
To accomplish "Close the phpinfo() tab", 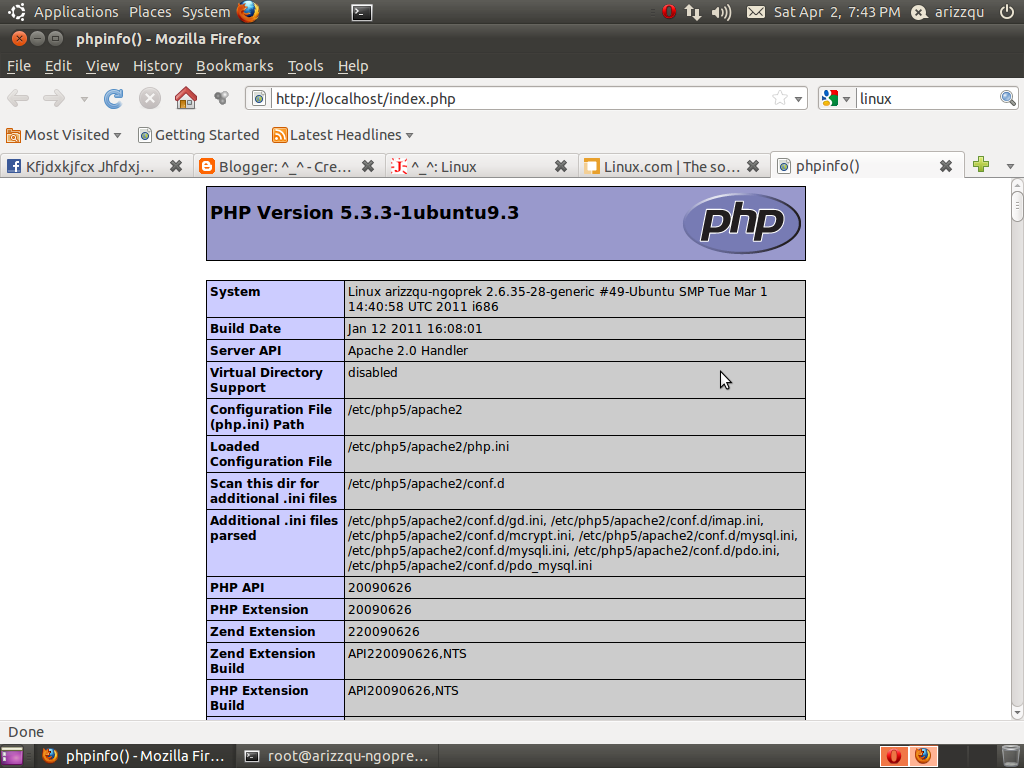I will pyautogui.click(x=946, y=166).
